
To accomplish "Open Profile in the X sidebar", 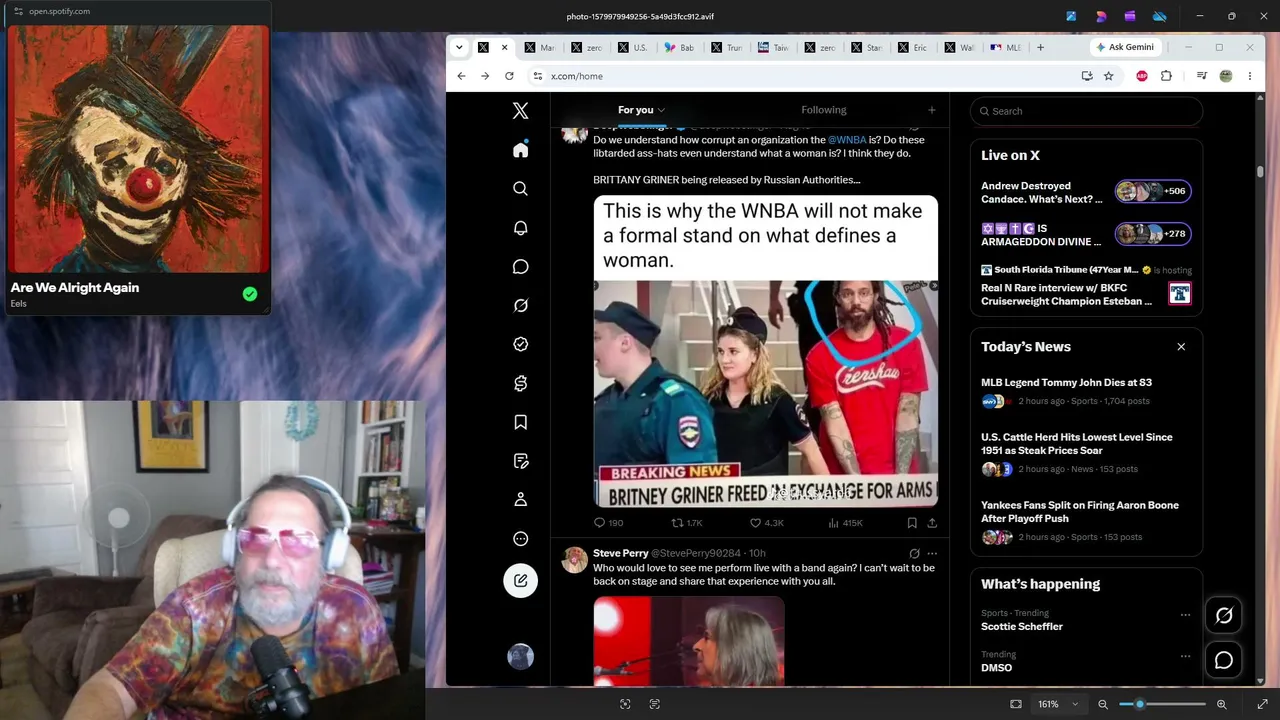I will 520,500.
